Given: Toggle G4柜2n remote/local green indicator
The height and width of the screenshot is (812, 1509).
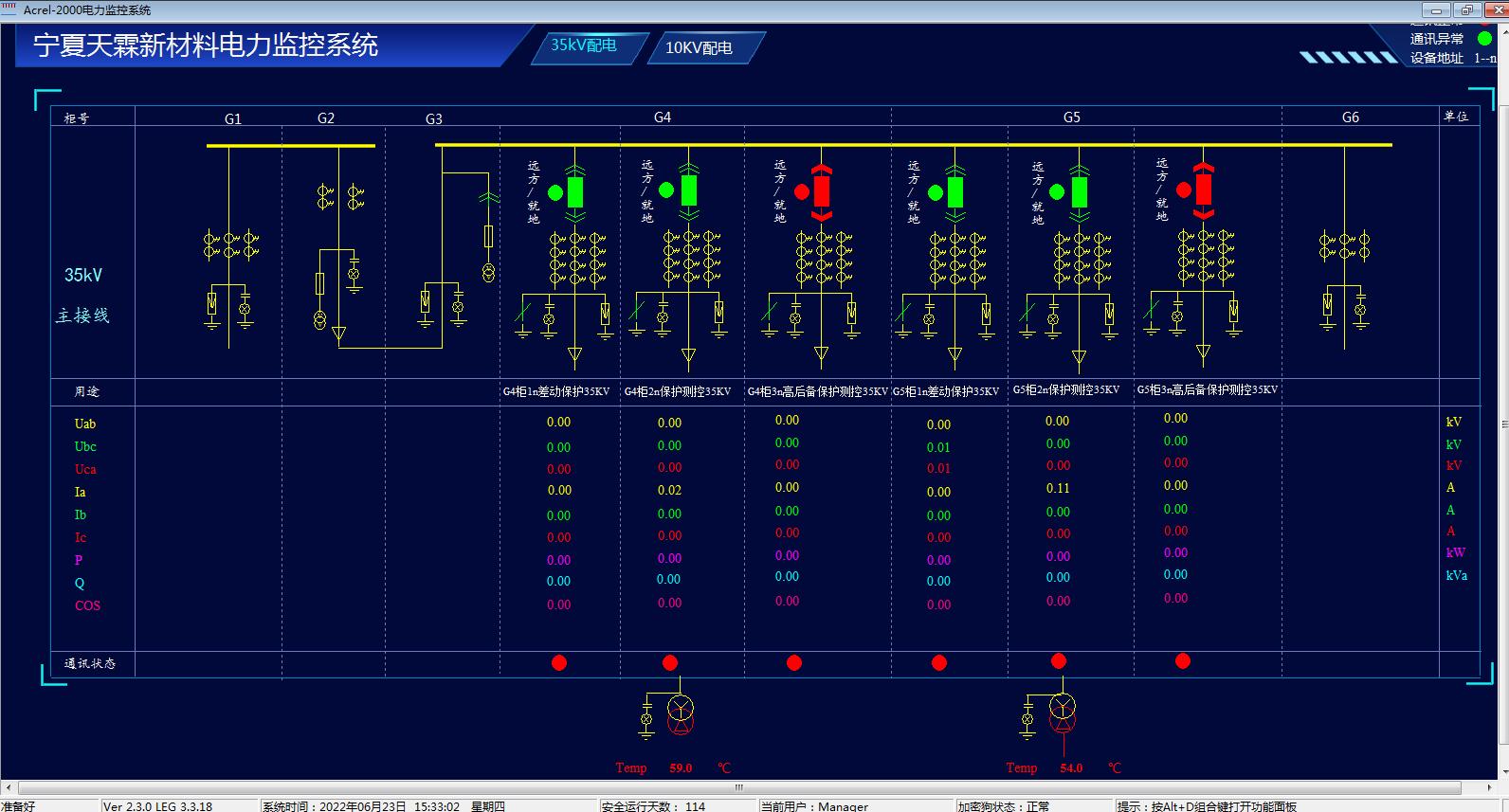Looking at the screenshot, I should click(x=666, y=190).
